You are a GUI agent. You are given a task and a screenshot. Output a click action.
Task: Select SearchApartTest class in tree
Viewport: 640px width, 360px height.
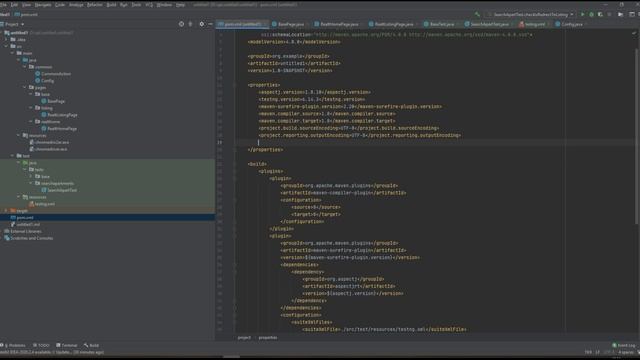click(59, 190)
